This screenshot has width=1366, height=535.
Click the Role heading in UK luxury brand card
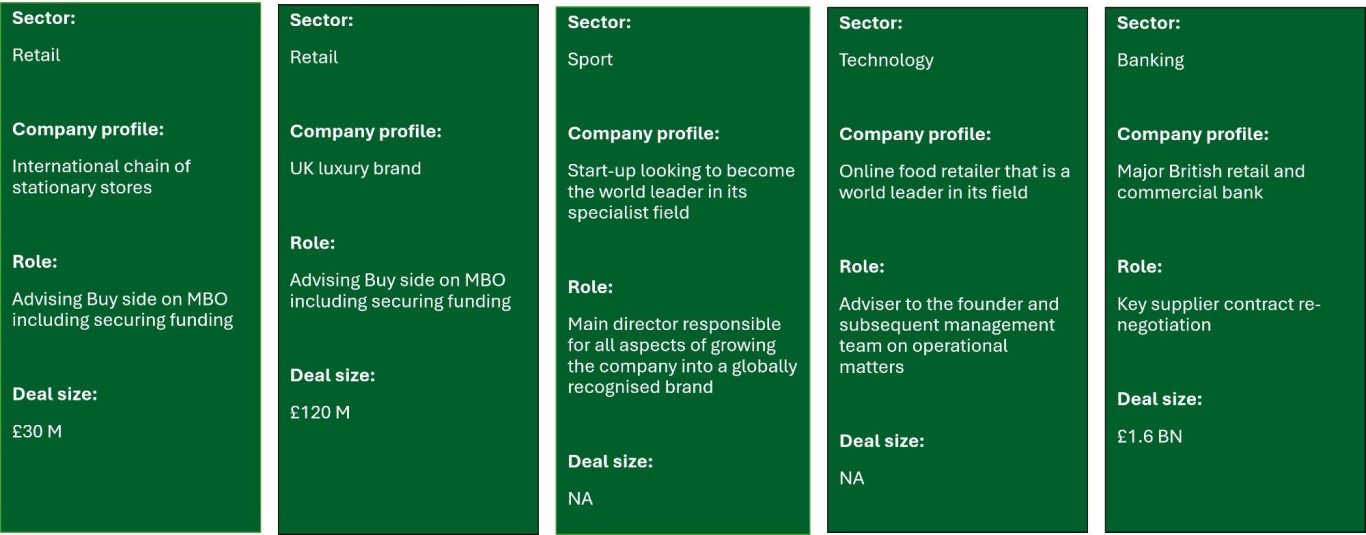(x=312, y=243)
